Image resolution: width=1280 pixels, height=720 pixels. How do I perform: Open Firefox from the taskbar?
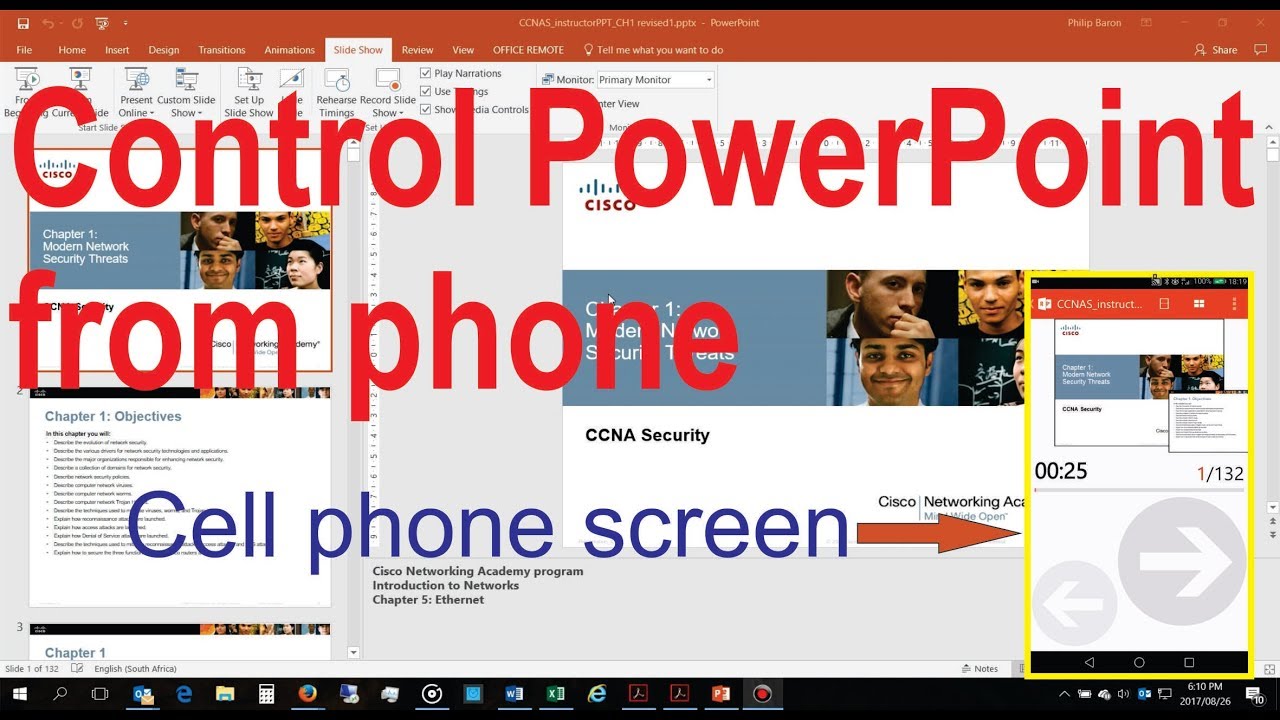[x=308, y=693]
